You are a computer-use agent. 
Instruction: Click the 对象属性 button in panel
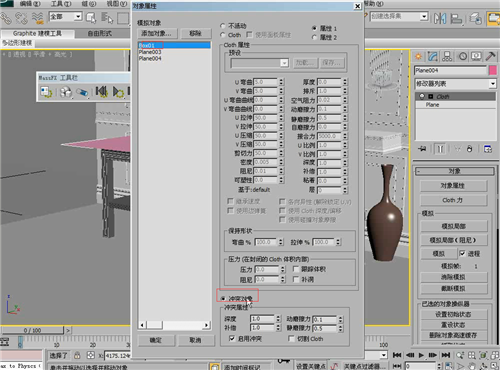tap(453, 186)
